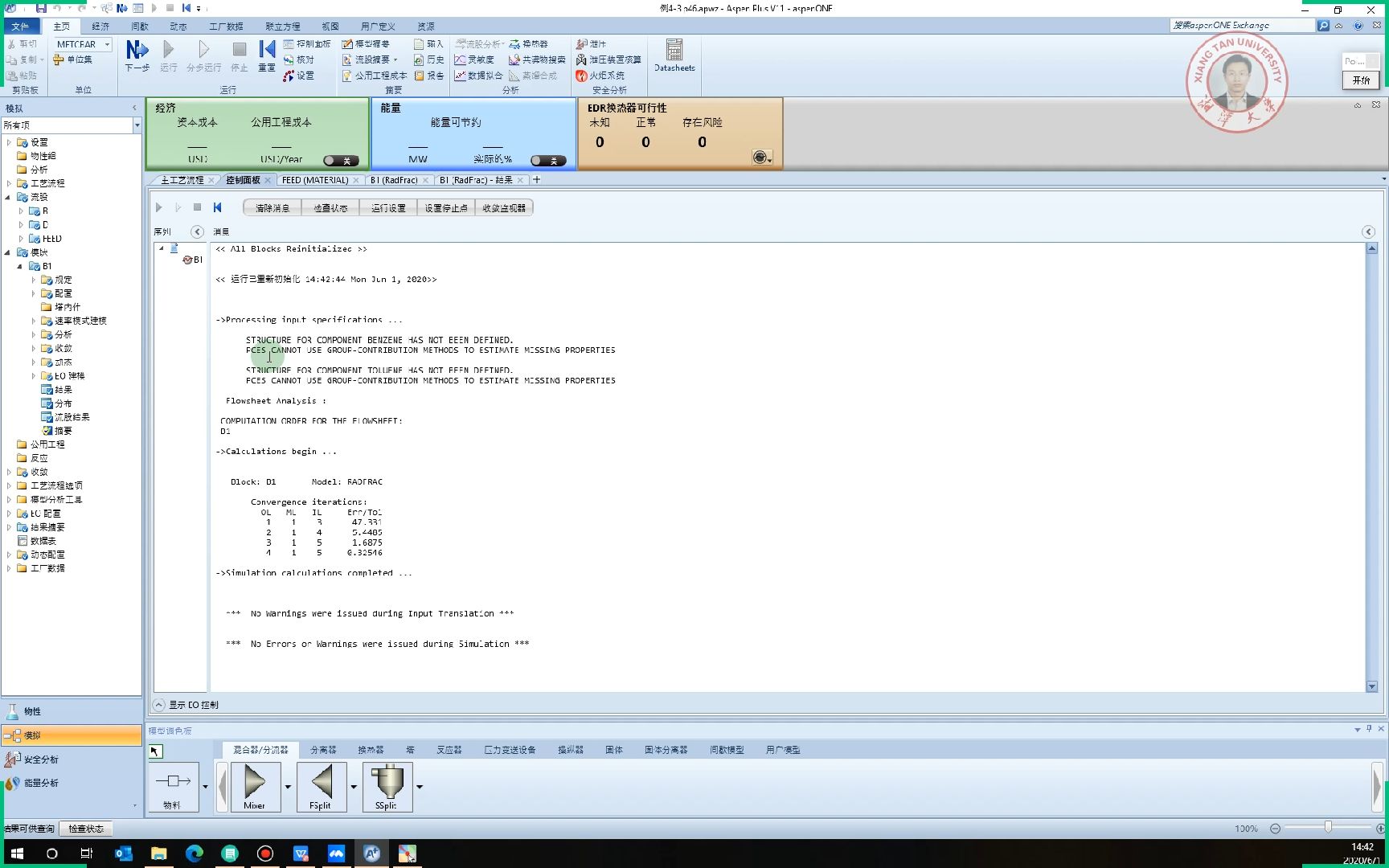
Task: Select the SSplit model in palette
Action: [387, 787]
